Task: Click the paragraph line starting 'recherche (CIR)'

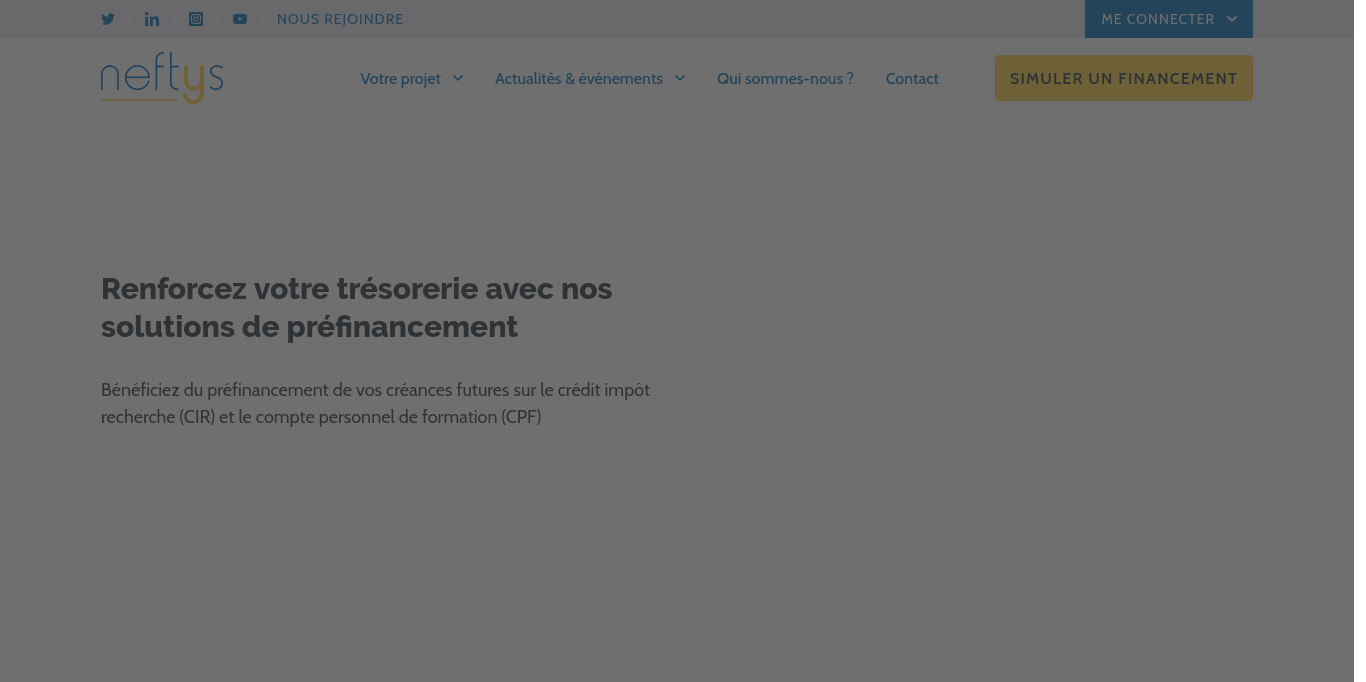Action: click(321, 417)
